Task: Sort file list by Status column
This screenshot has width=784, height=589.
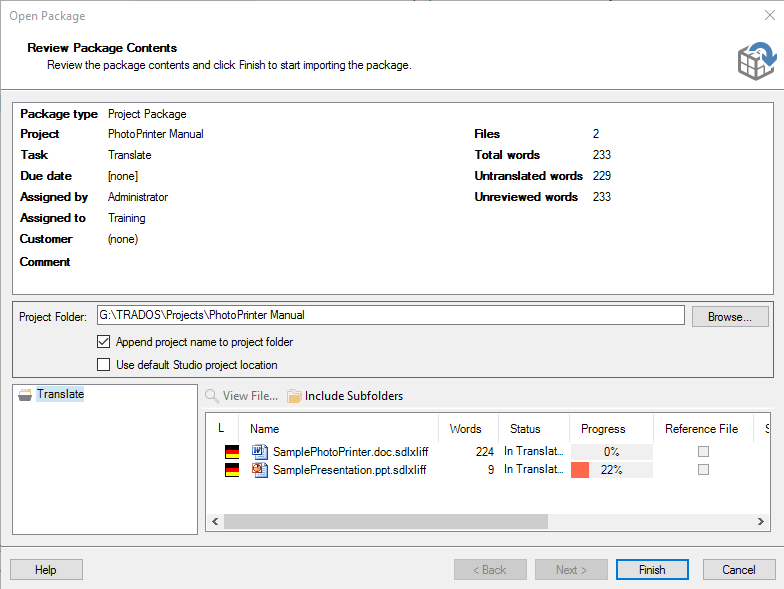Action: [x=534, y=429]
